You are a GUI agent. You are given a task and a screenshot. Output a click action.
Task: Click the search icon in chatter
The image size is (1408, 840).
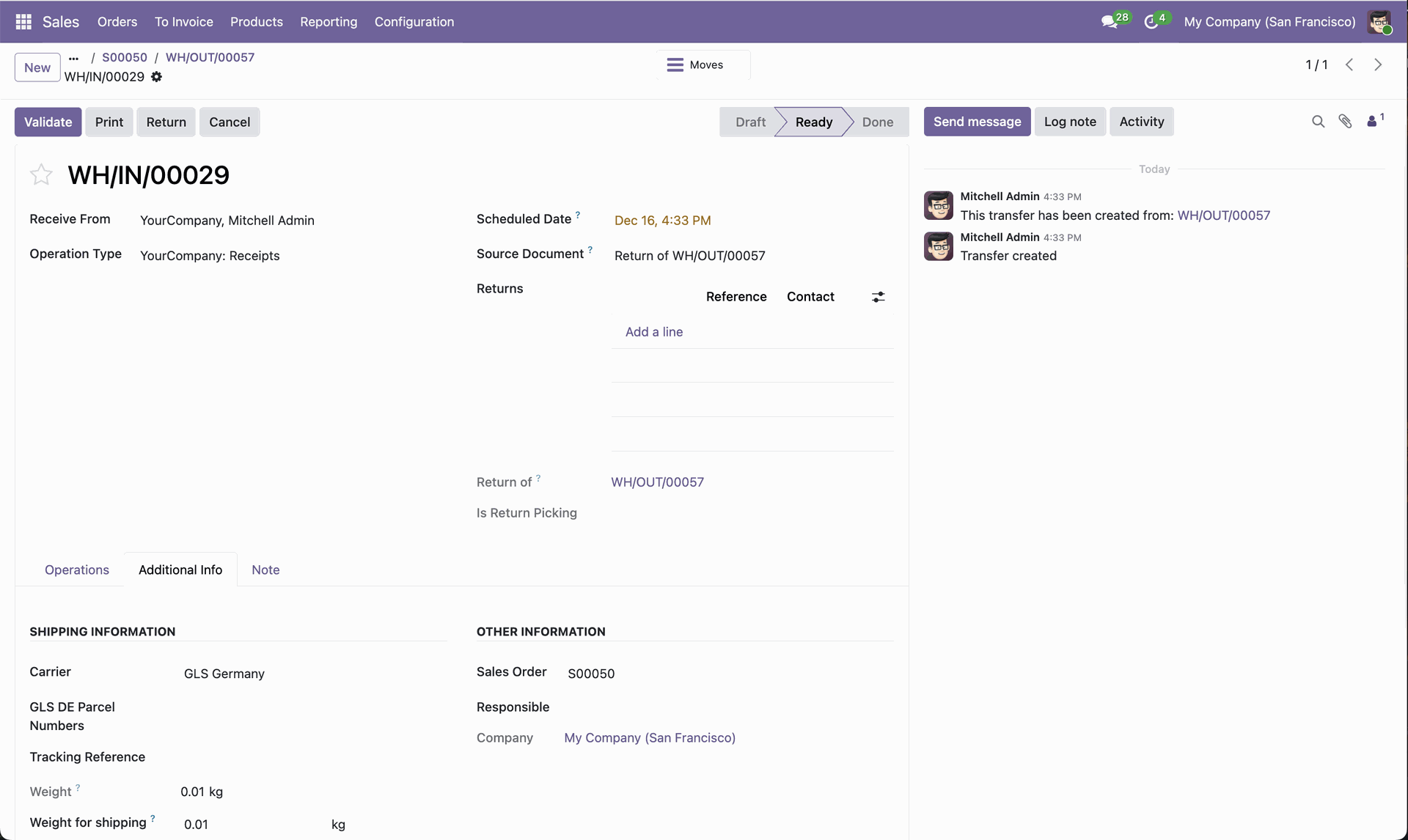[1318, 122]
